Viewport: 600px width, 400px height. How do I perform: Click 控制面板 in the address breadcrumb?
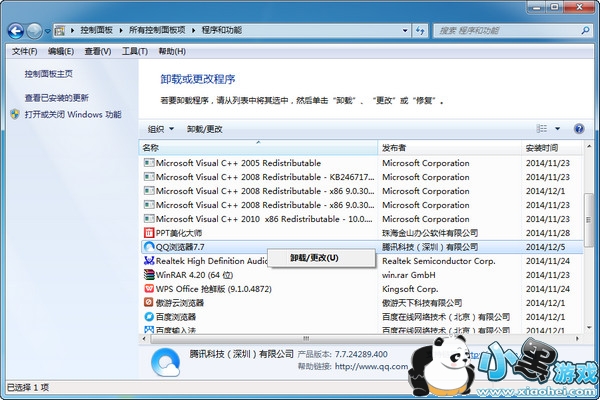click(96, 30)
